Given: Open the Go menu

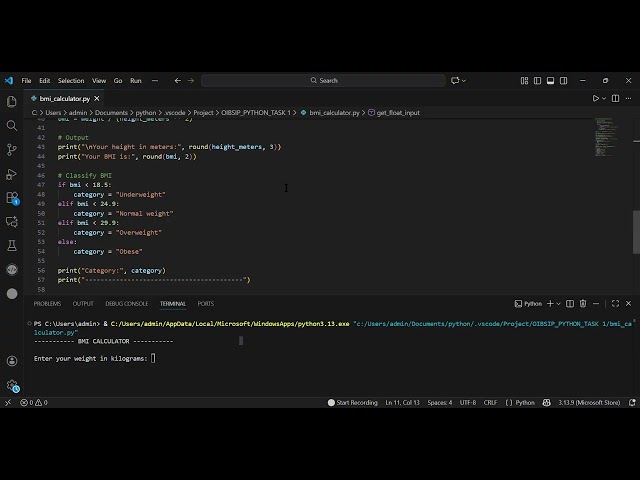Looking at the screenshot, I should (x=118, y=80).
